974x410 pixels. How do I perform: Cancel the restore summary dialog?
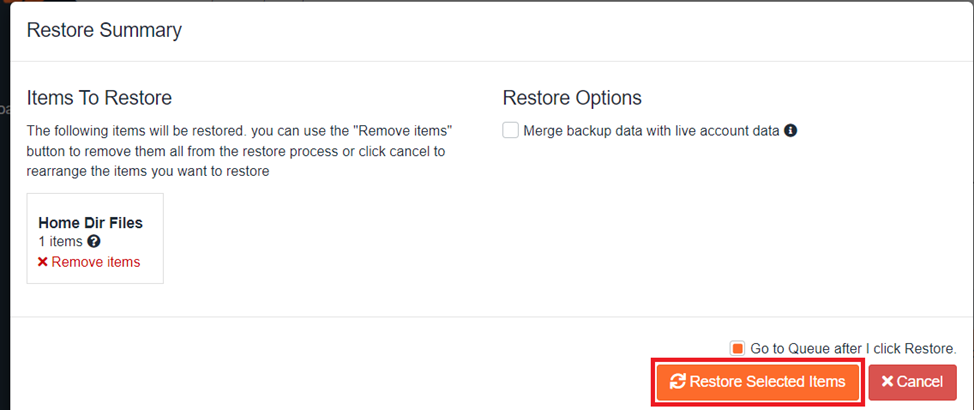click(911, 382)
